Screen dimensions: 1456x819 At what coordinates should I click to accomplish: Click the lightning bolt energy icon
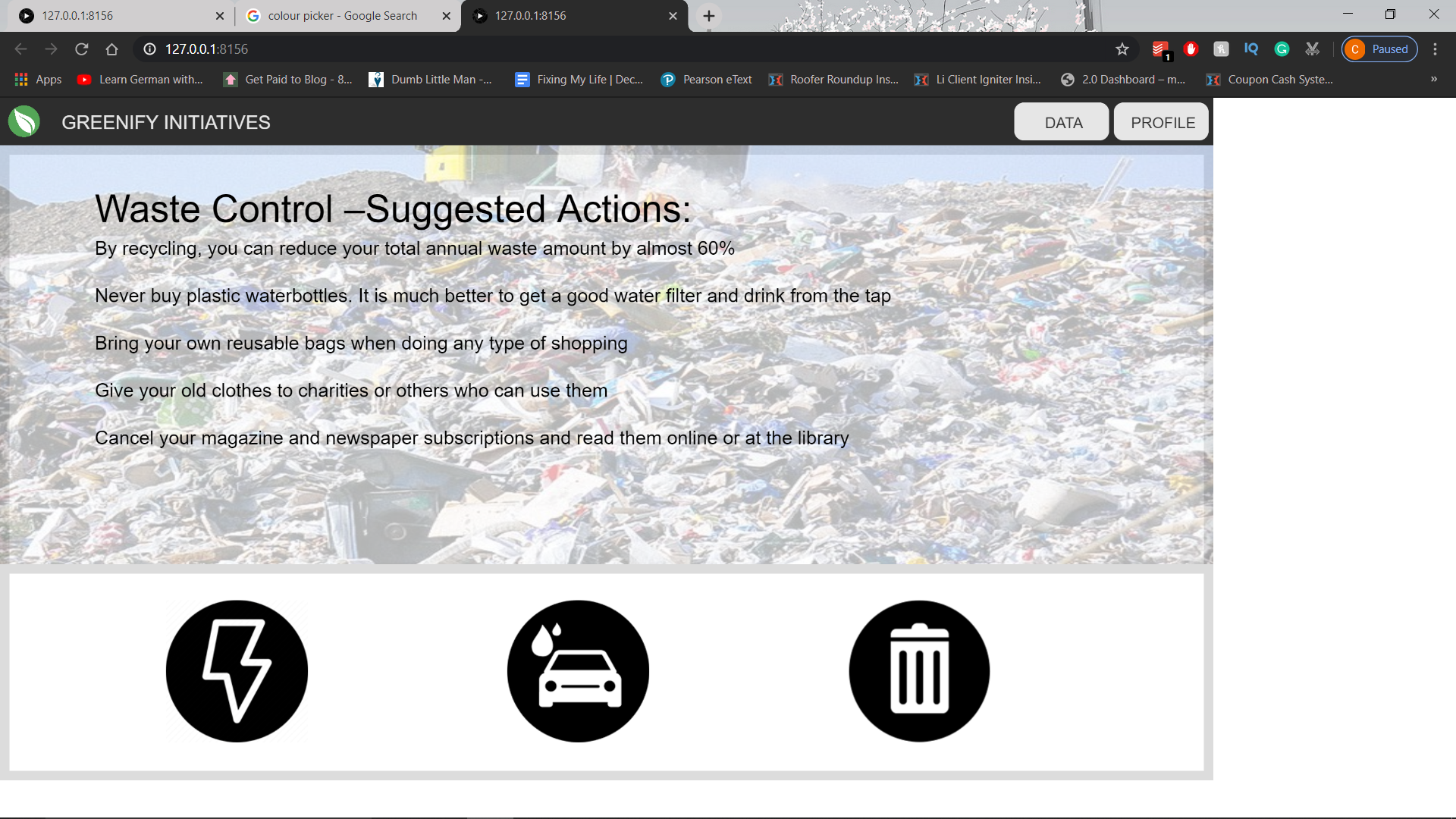tap(237, 670)
